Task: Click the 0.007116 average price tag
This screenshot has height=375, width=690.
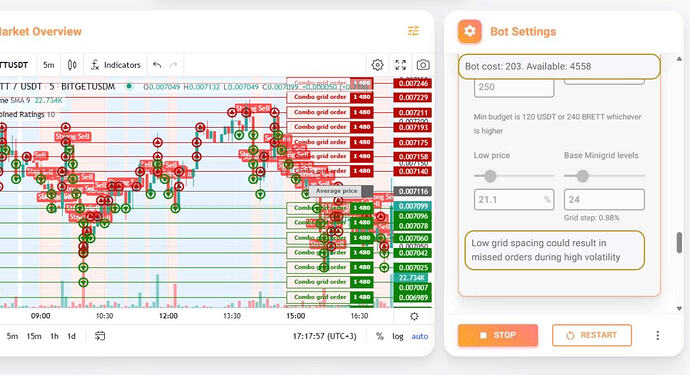Action: tap(412, 191)
